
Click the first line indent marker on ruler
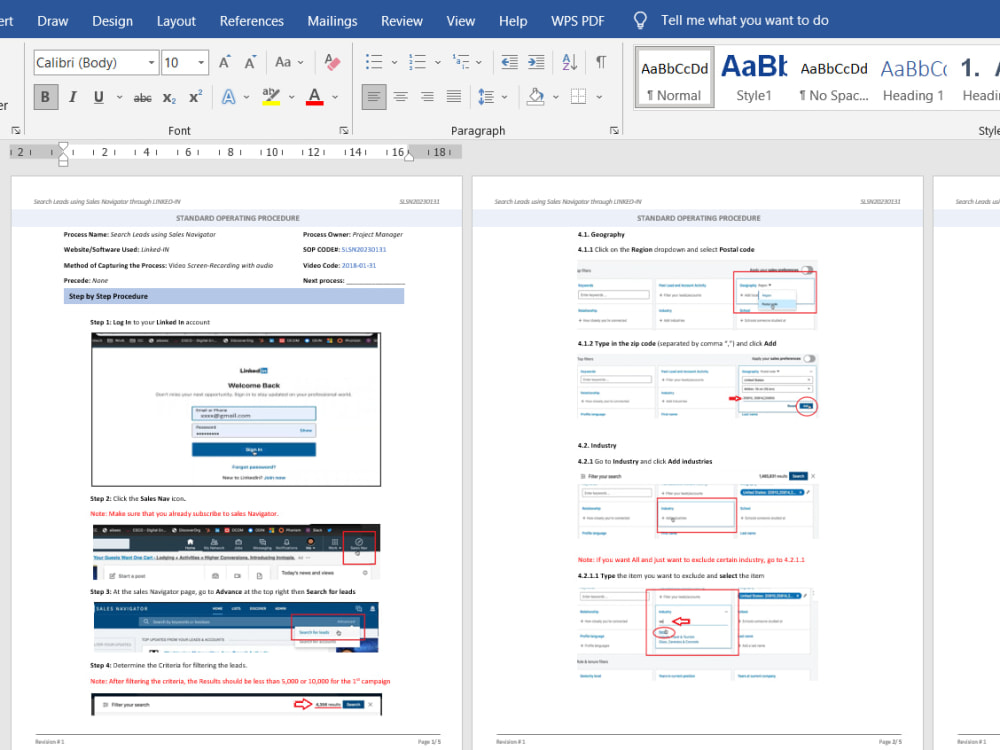63,147
